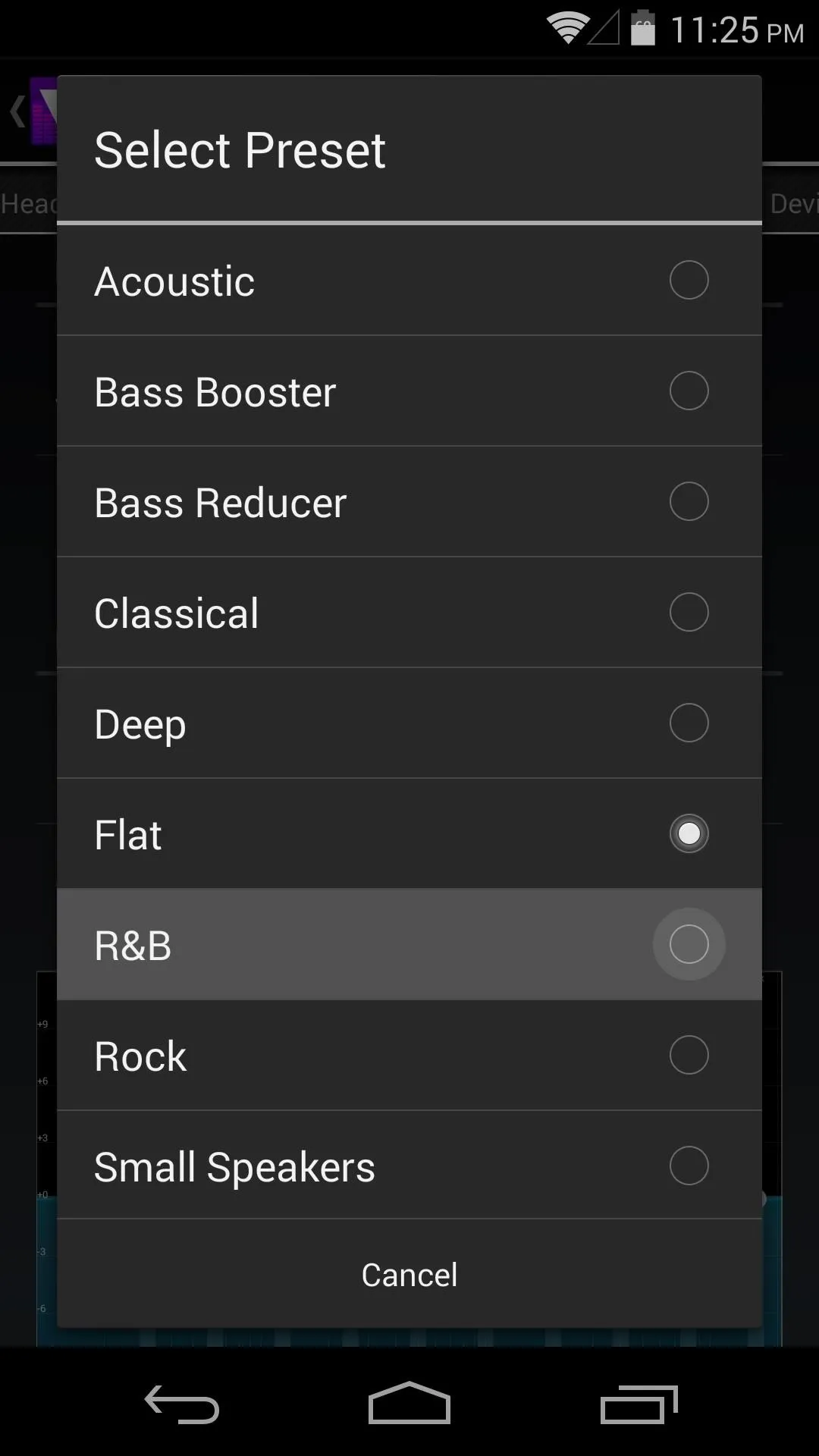The image size is (819, 1456).
Task: Tap the purple app icon behind dialog
Action: (44, 111)
